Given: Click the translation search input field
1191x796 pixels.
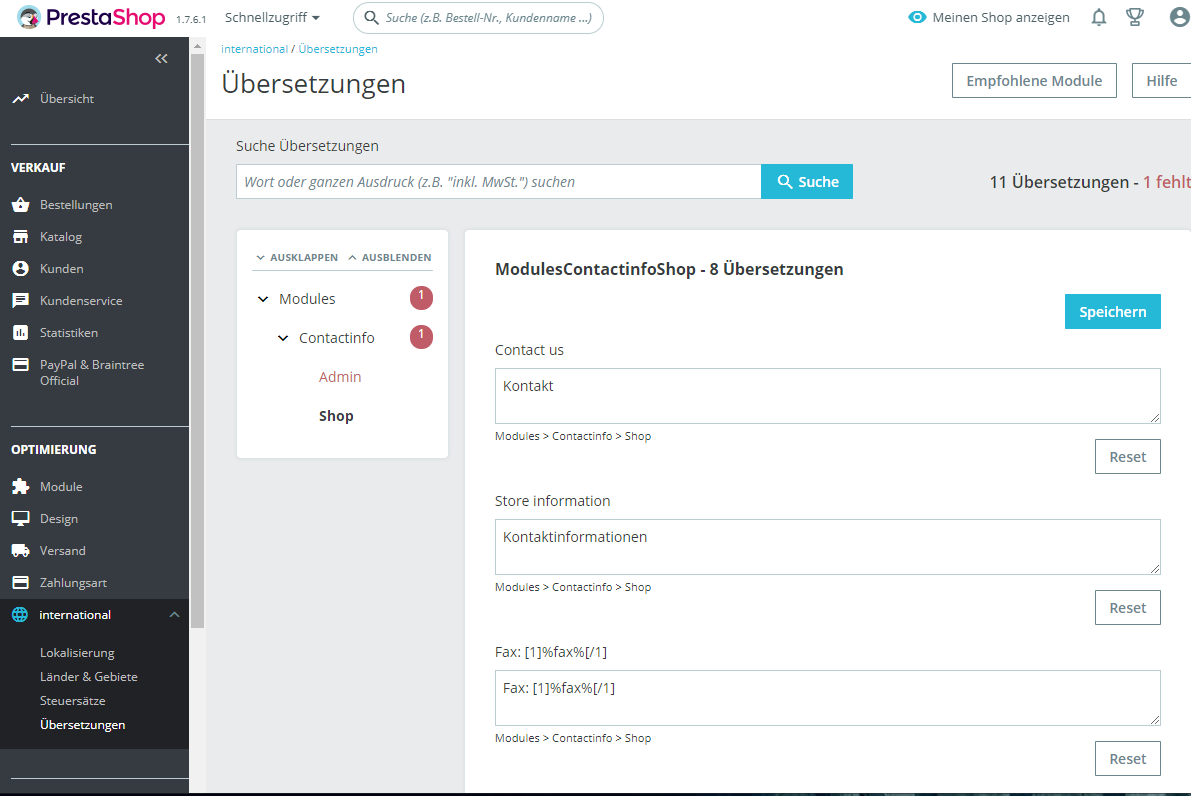Looking at the screenshot, I should coord(498,182).
